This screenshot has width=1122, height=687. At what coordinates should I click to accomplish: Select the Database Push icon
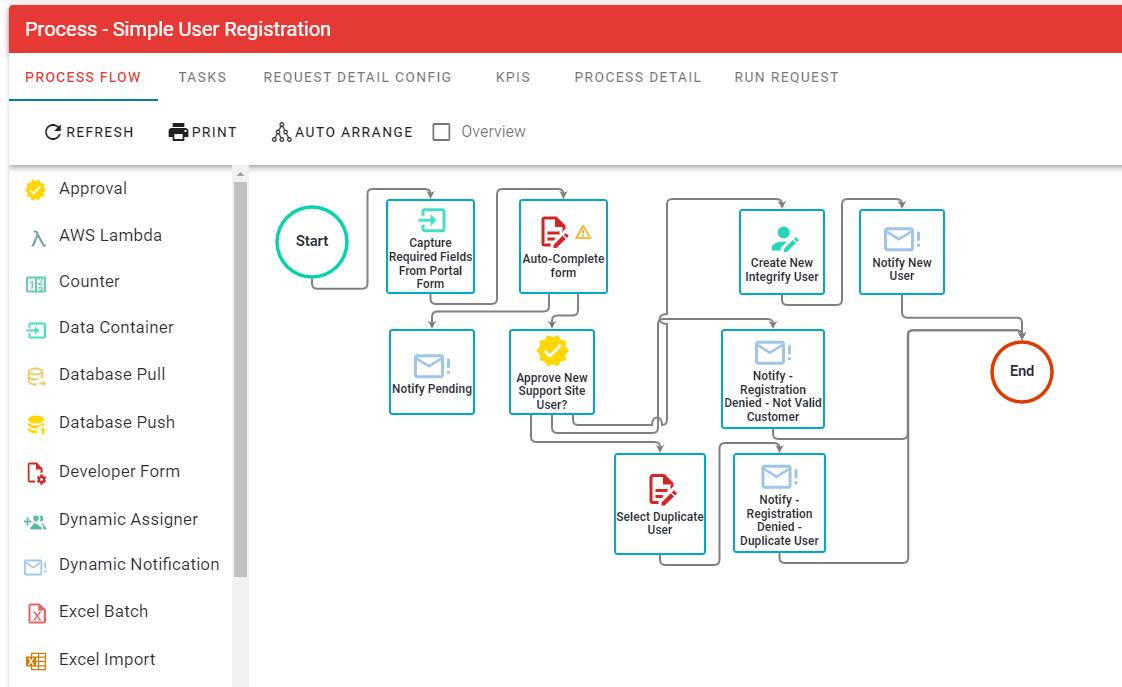click(x=36, y=424)
